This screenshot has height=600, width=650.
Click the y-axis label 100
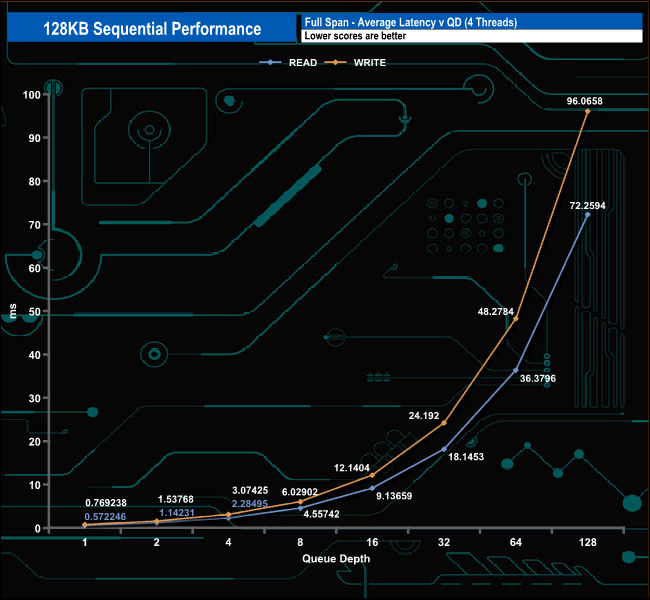point(32,95)
